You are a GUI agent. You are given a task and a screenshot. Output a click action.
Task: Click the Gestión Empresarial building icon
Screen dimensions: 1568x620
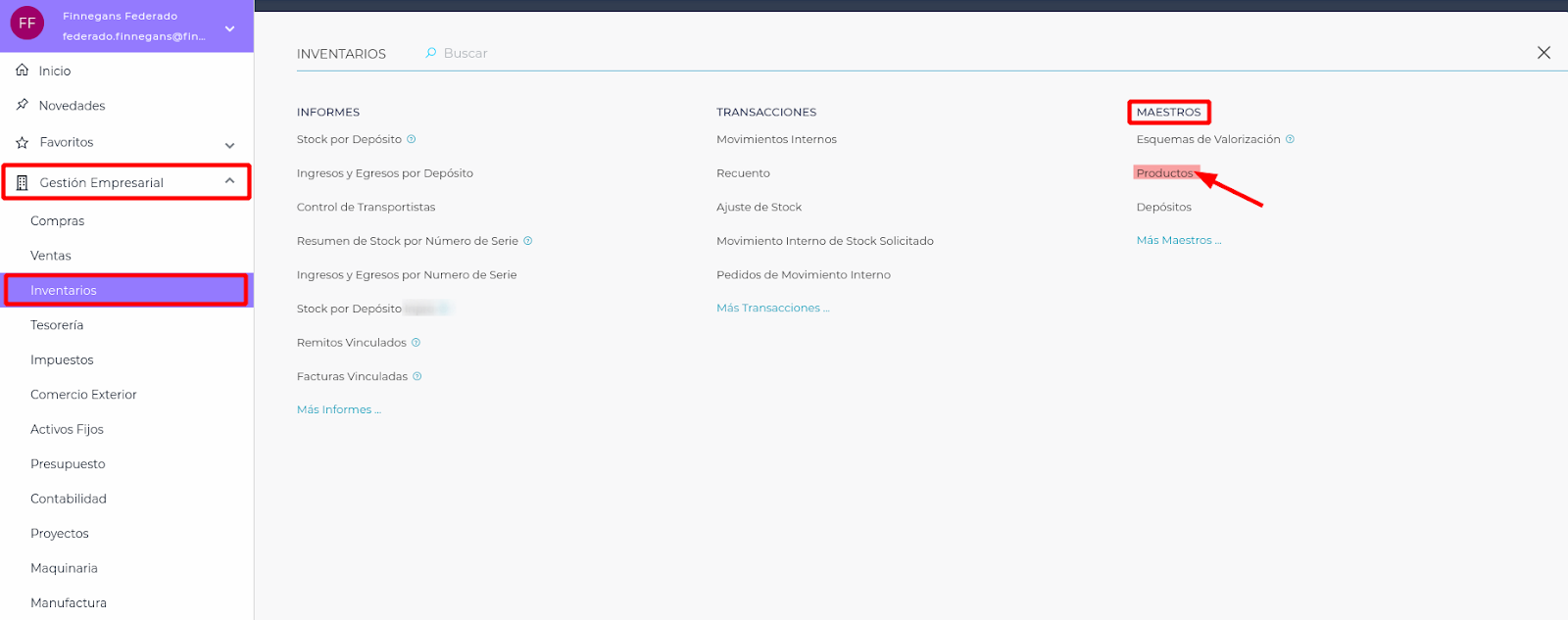23,182
